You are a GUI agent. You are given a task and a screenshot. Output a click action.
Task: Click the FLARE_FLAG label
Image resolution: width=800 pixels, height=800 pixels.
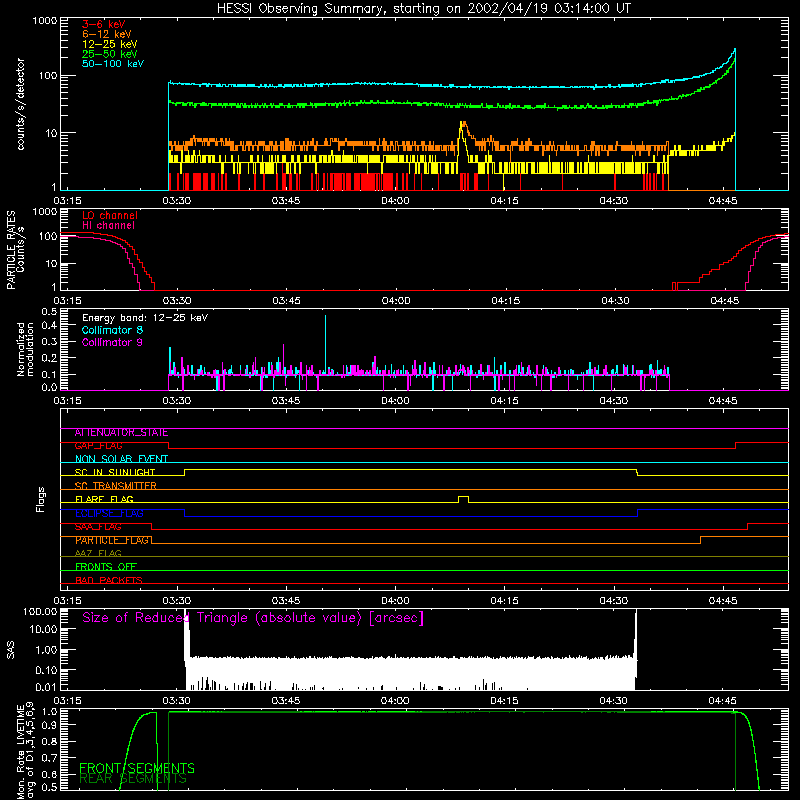(x=104, y=499)
